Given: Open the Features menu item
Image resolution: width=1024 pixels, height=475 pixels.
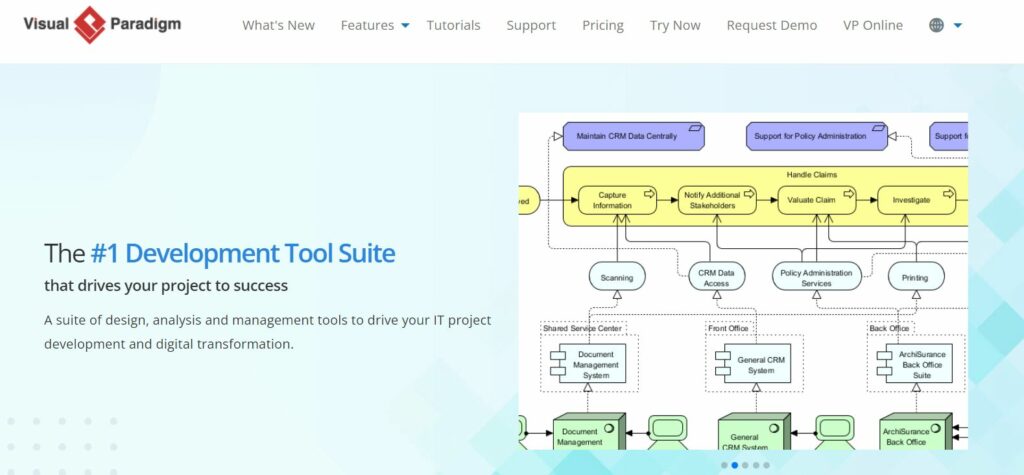Looking at the screenshot, I should pyautogui.click(x=367, y=25).
